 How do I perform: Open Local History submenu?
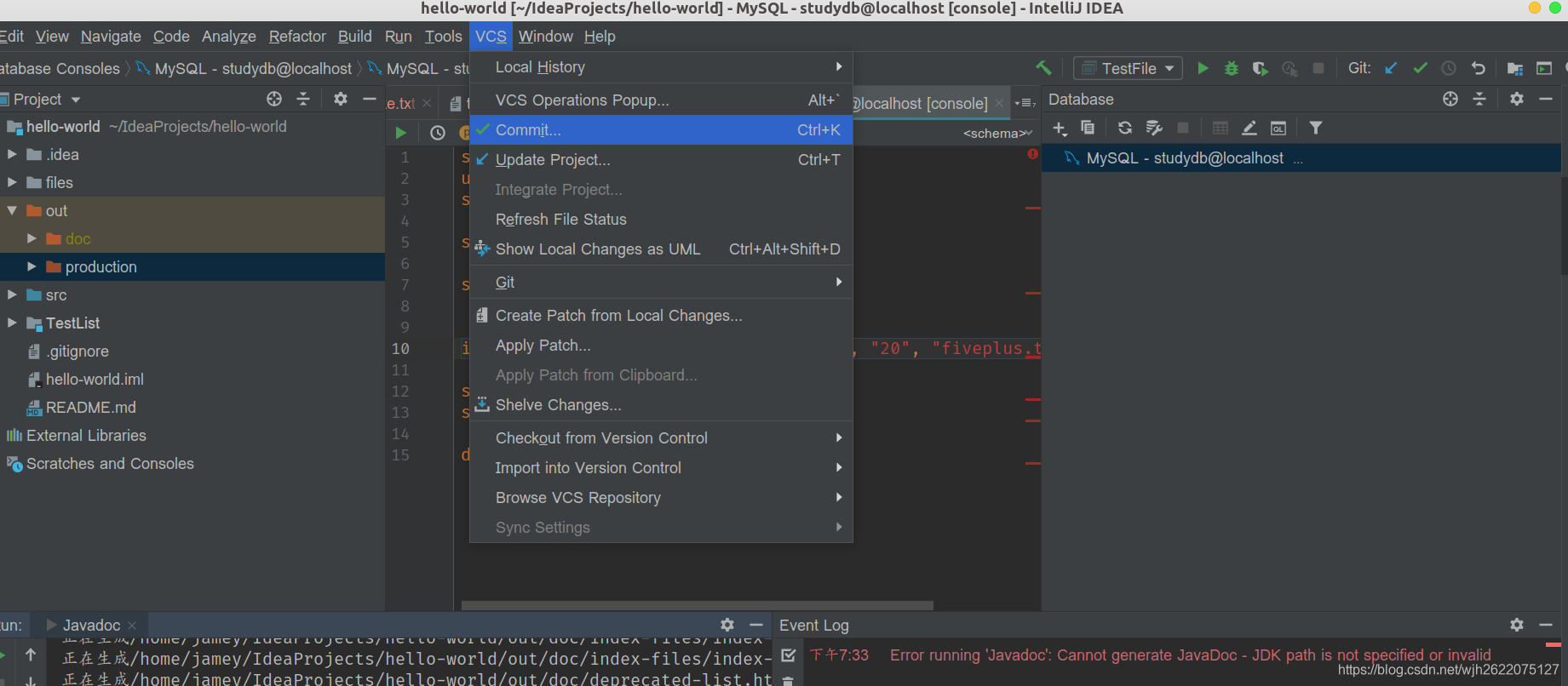click(661, 66)
